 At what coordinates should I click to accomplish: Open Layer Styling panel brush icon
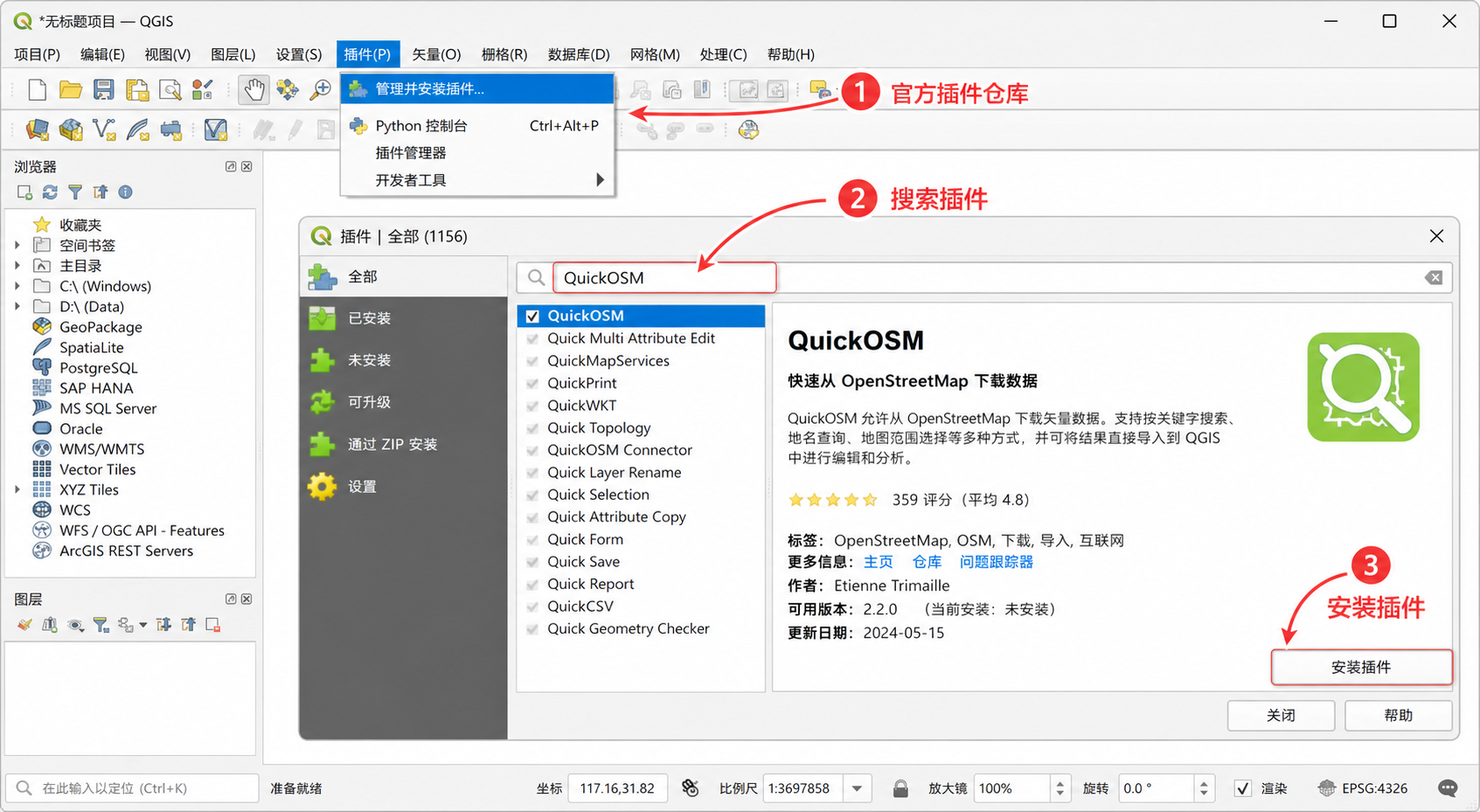click(x=24, y=625)
